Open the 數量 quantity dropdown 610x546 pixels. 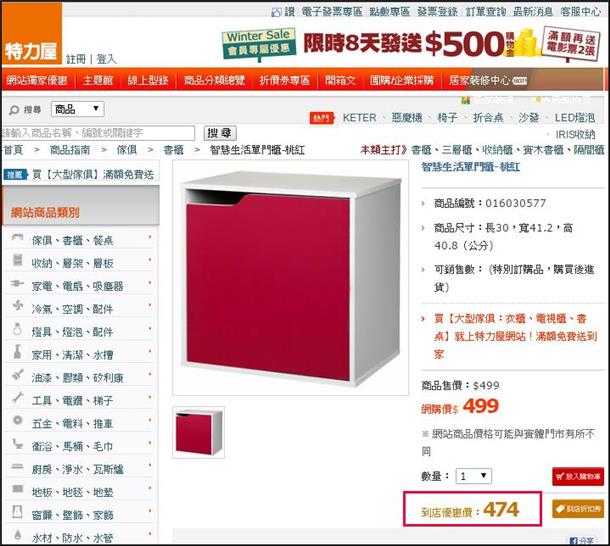tap(473, 476)
